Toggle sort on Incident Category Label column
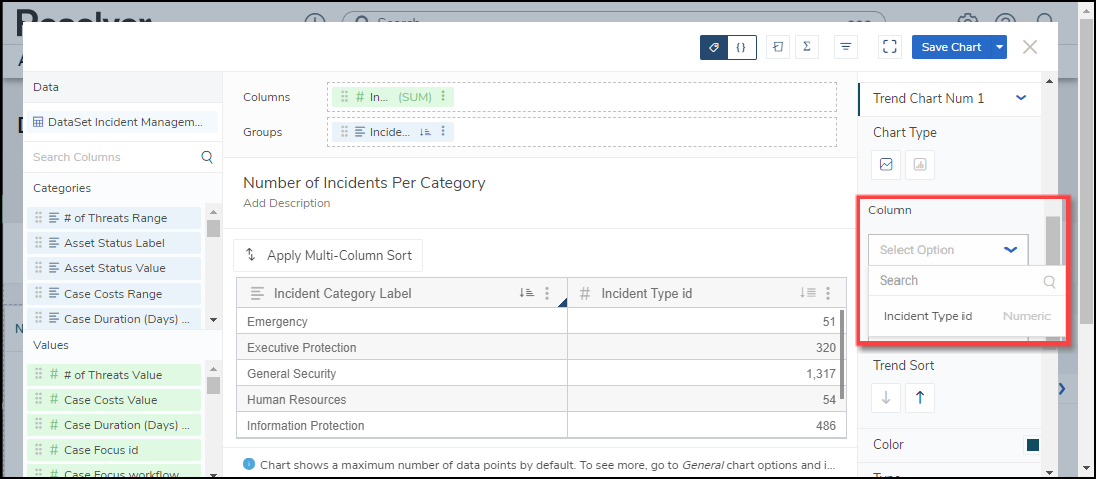Image resolution: width=1096 pixels, height=479 pixels. pos(526,293)
